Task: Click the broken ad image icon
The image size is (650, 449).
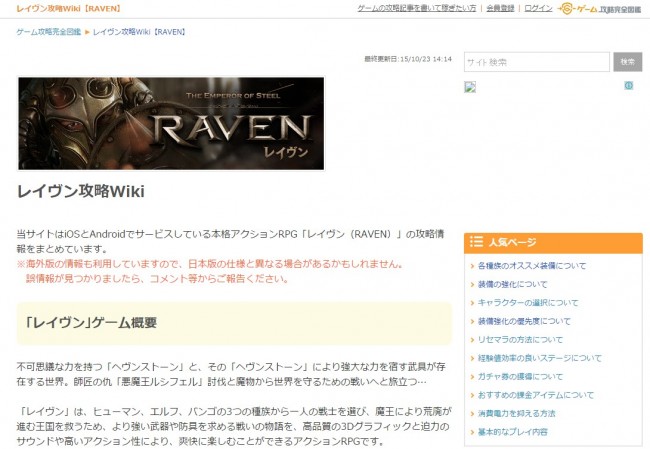Action: coord(470,87)
